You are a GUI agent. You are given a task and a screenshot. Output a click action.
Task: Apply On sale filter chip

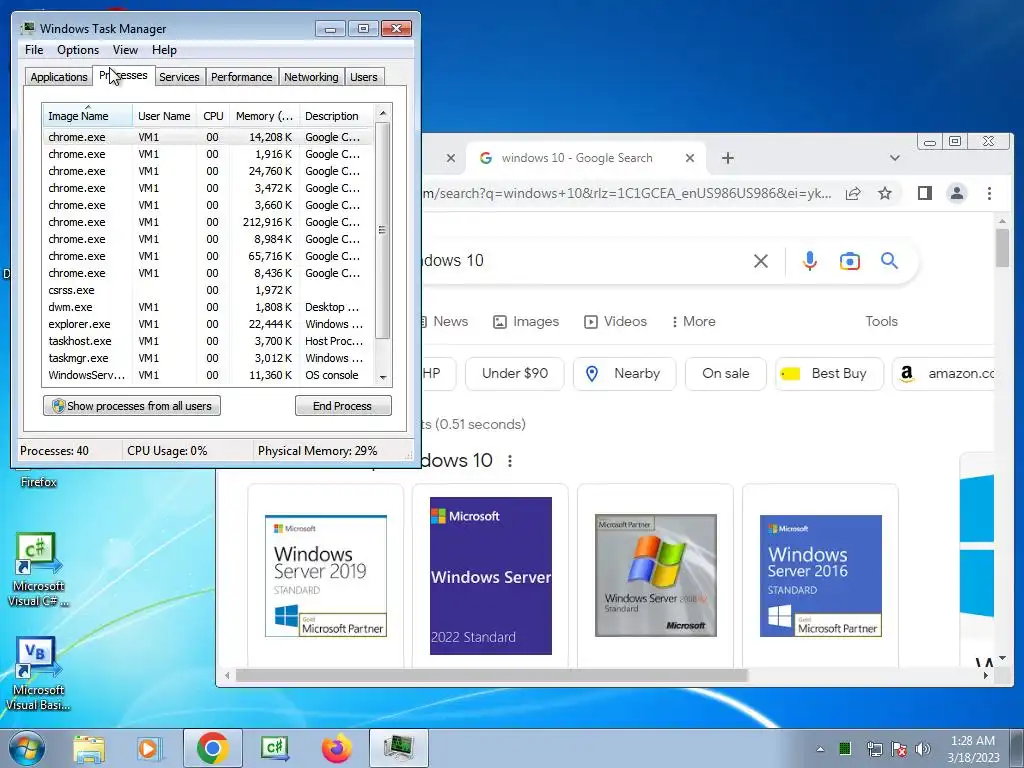coord(726,374)
